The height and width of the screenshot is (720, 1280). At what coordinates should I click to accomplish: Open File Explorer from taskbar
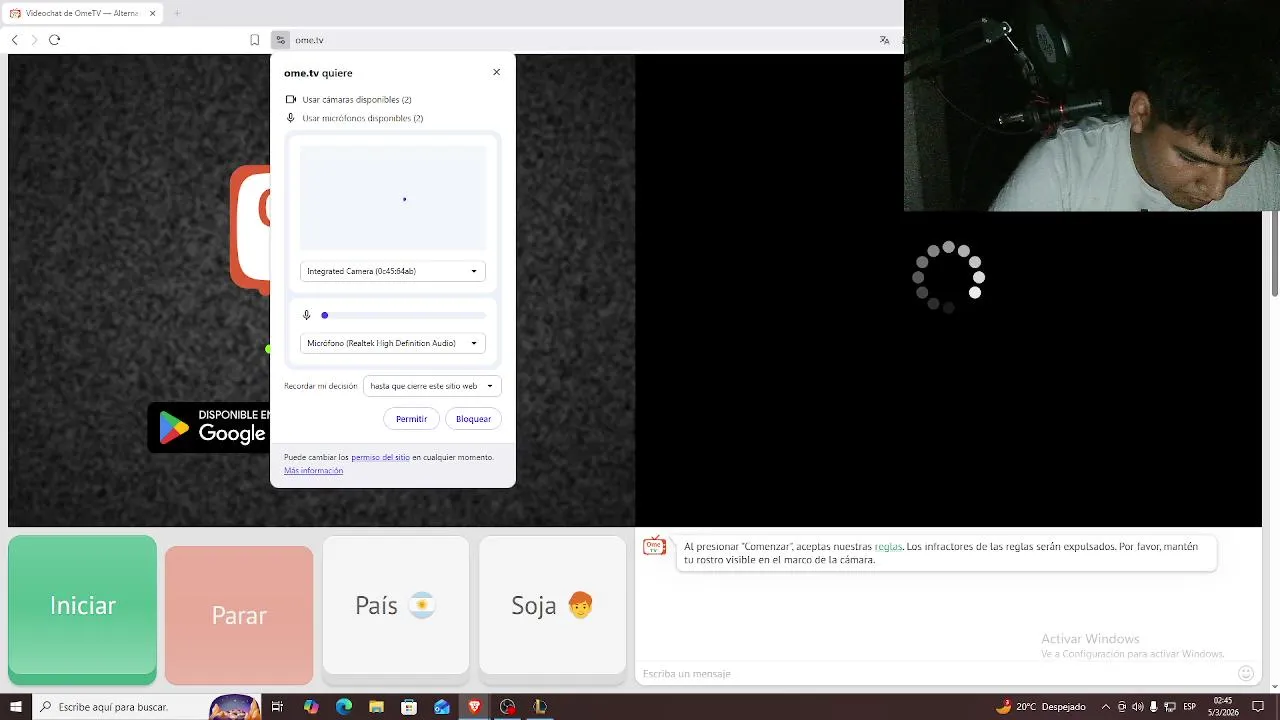(x=376, y=707)
